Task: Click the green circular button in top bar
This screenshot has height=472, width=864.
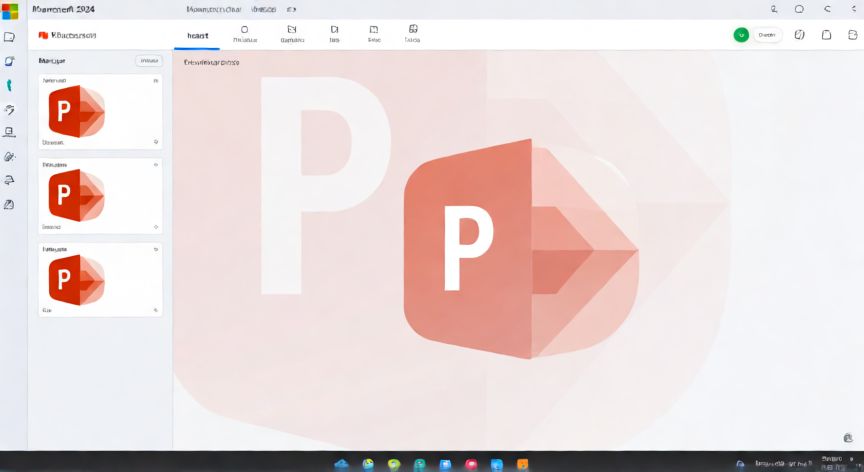Action: point(741,35)
